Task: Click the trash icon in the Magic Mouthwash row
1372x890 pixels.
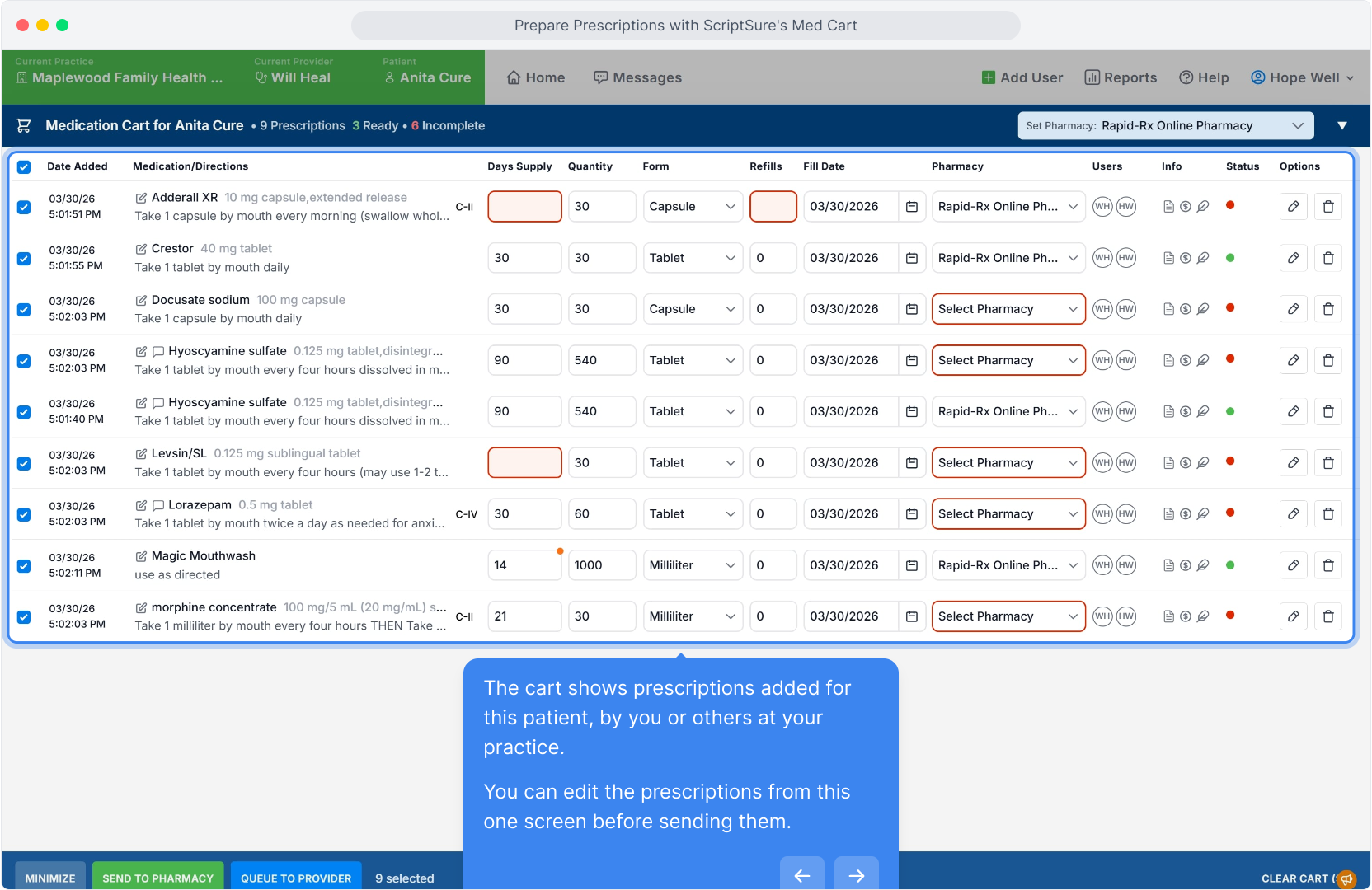Action: coord(1328,565)
